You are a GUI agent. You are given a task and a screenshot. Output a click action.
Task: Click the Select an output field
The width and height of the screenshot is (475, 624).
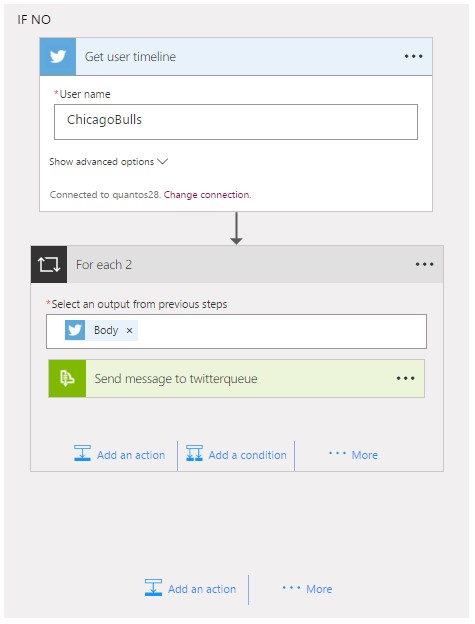tap(236, 332)
